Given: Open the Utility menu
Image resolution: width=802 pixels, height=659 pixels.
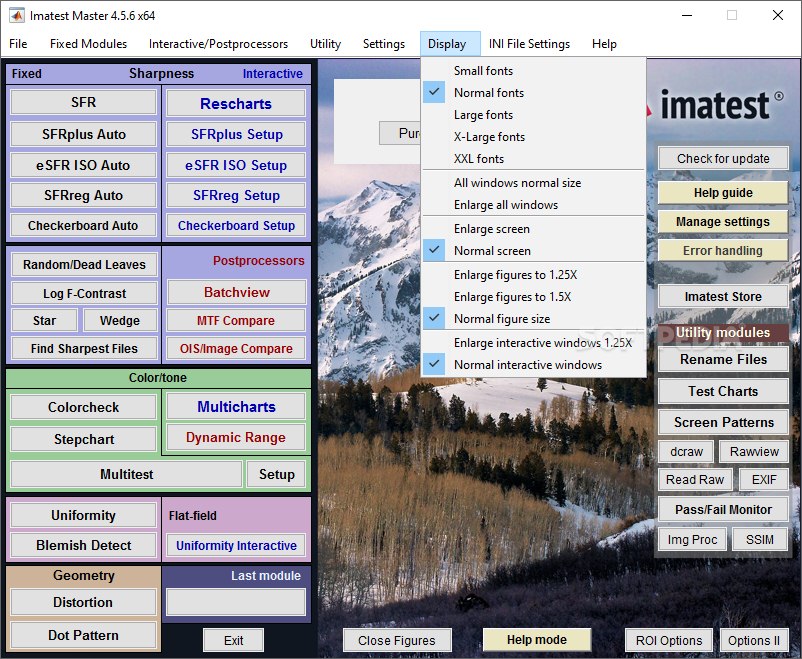Looking at the screenshot, I should pyautogui.click(x=325, y=44).
